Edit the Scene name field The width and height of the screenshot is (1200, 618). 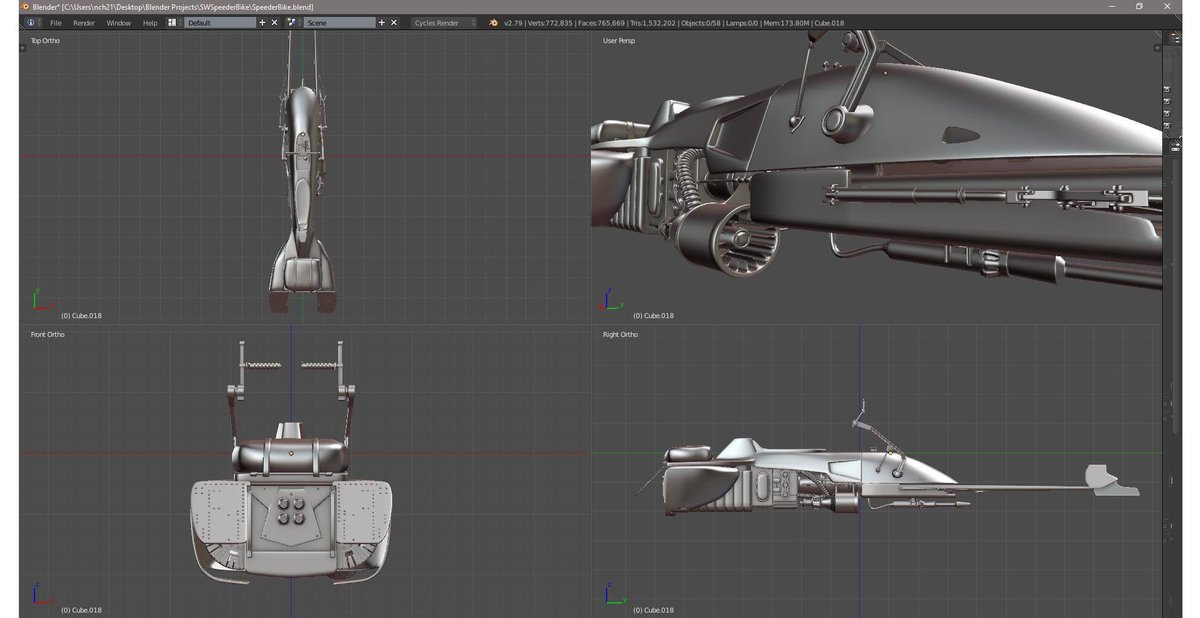(340, 22)
